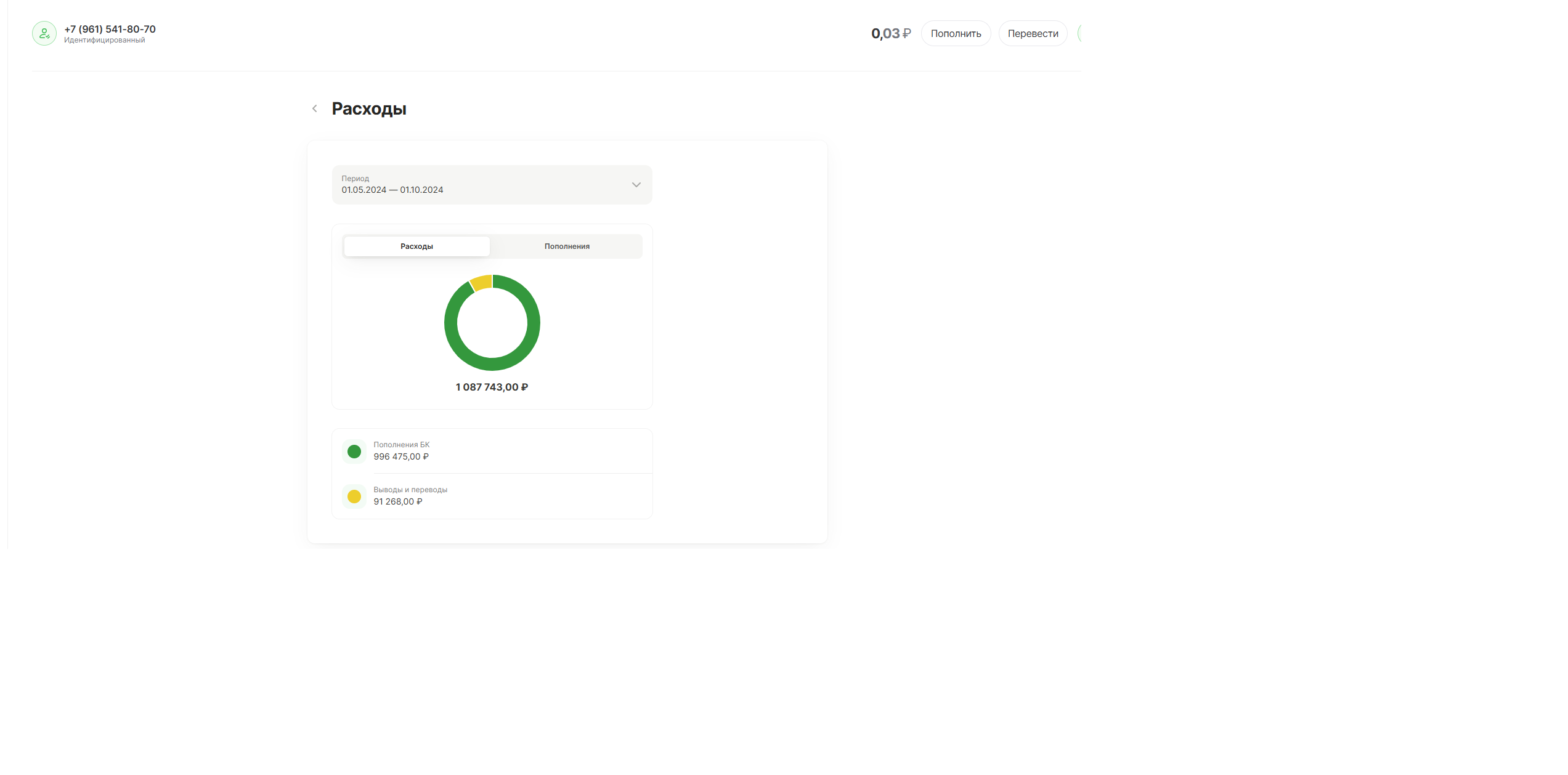Go back using the arrow beside Расходы

point(315,108)
